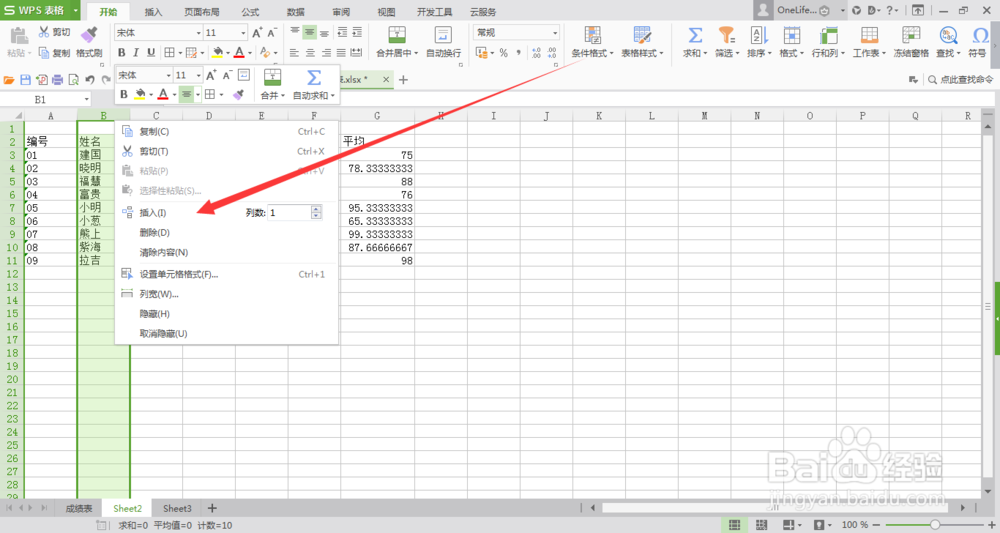
Task: Click the zoom slider handle in status bar
Action: [934, 525]
